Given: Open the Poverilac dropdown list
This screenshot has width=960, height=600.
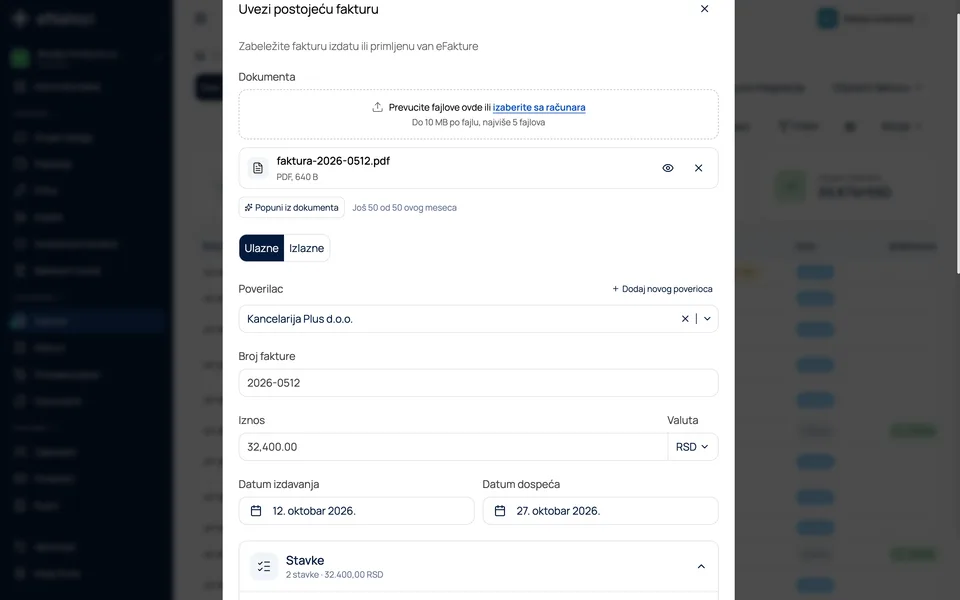Looking at the screenshot, I should point(707,318).
